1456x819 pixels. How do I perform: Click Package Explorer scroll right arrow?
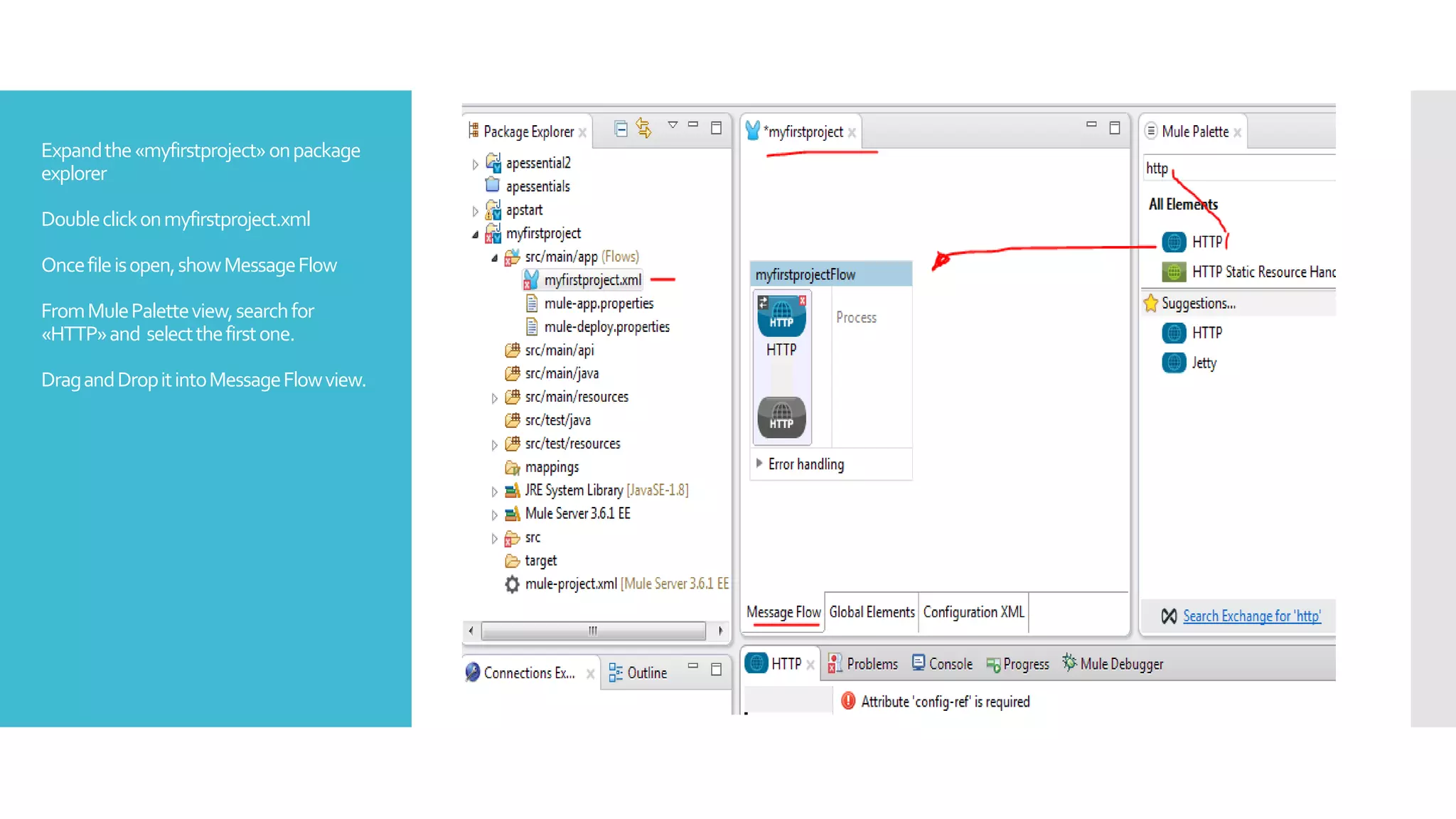(720, 631)
